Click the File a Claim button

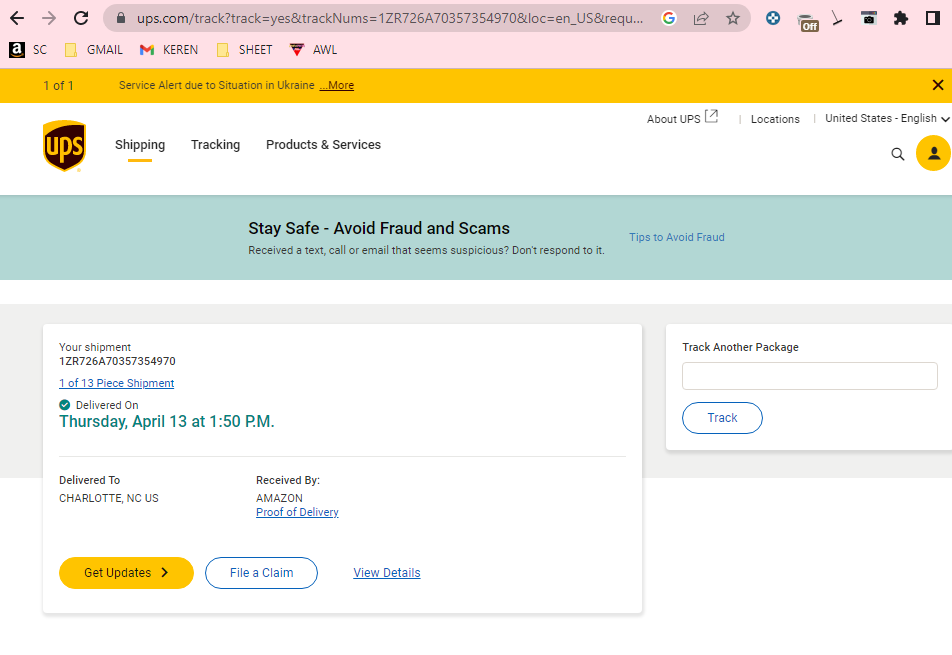click(261, 573)
